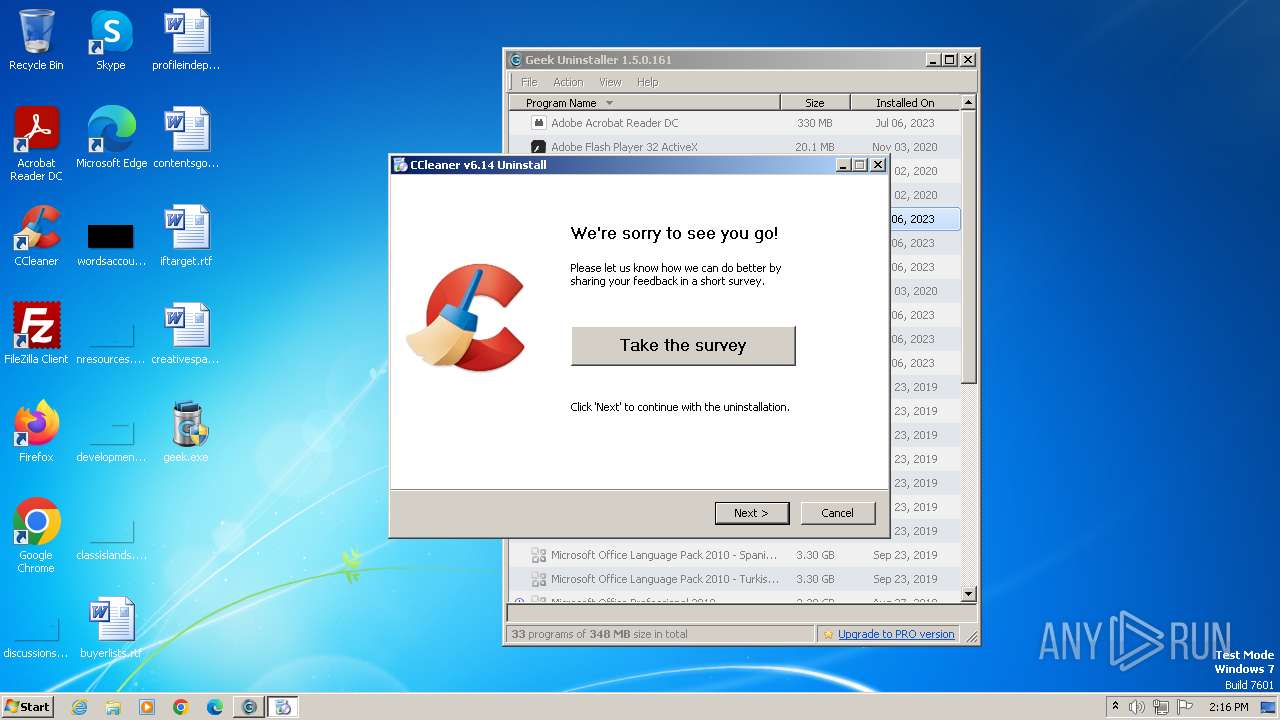1280x720 pixels.
Task: Select iftarget.rtf desktop file
Action: (186, 236)
